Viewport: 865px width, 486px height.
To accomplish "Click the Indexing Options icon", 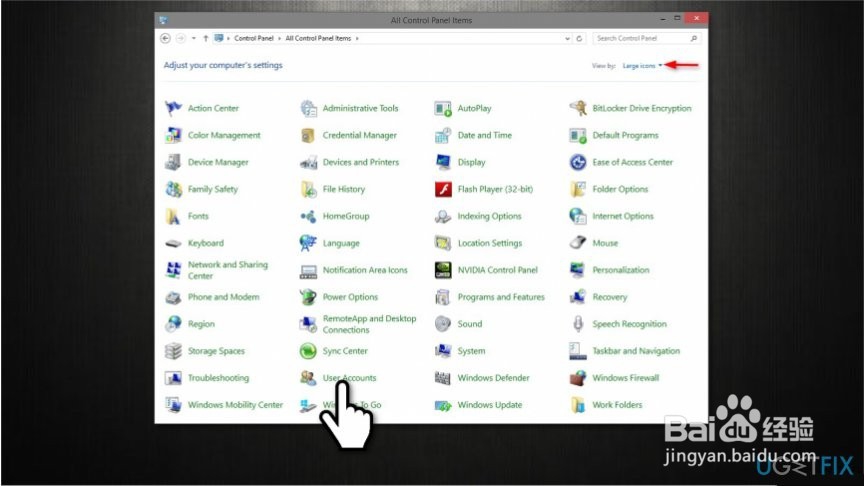I will coord(443,216).
